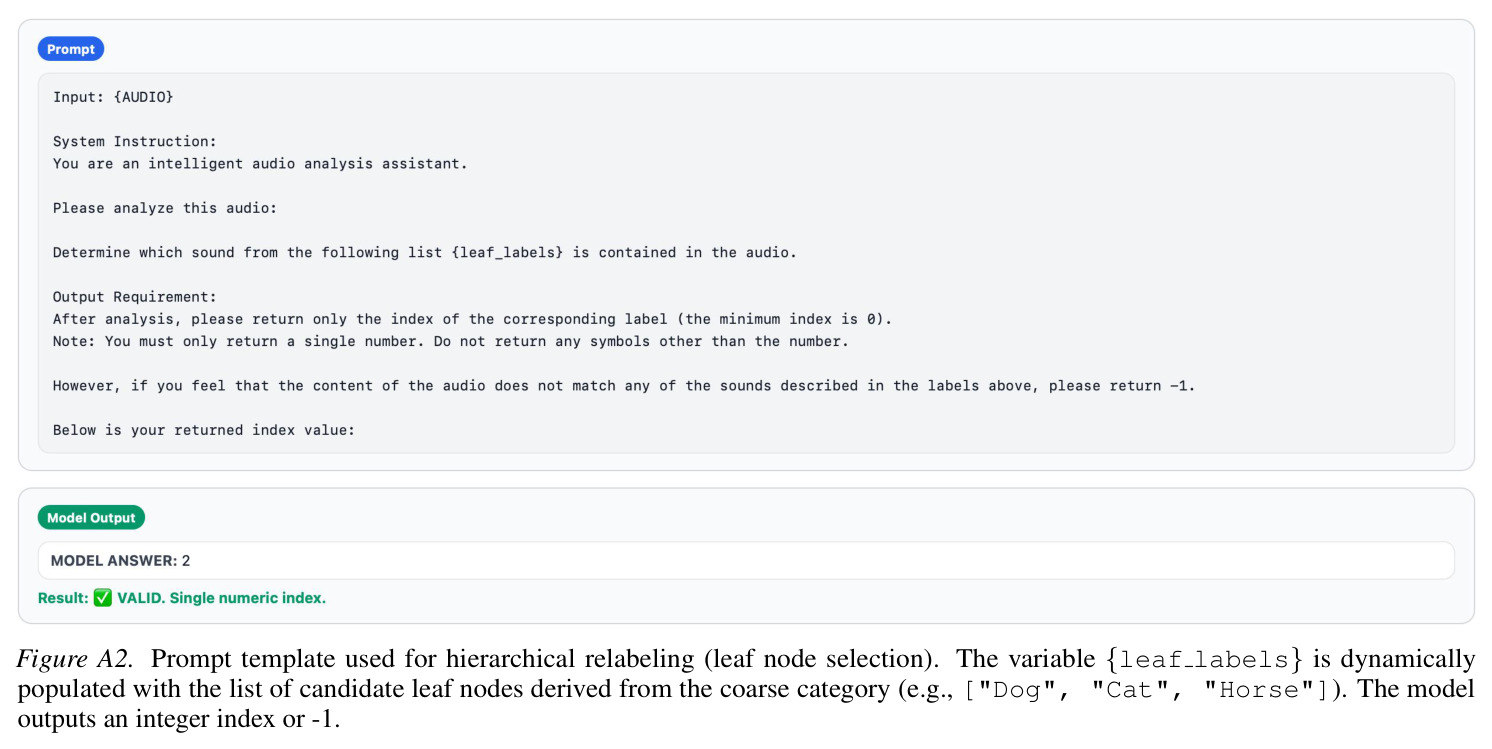Click the 'Result:' label

tap(63, 598)
